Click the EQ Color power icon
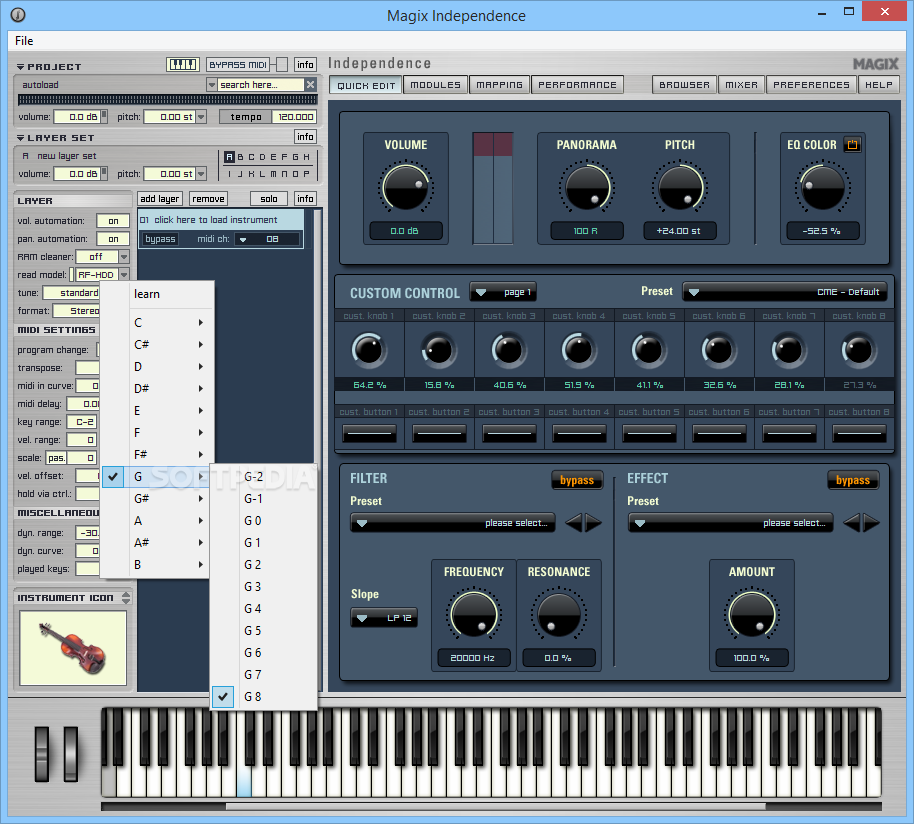 pyautogui.click(x=852, y=145)
